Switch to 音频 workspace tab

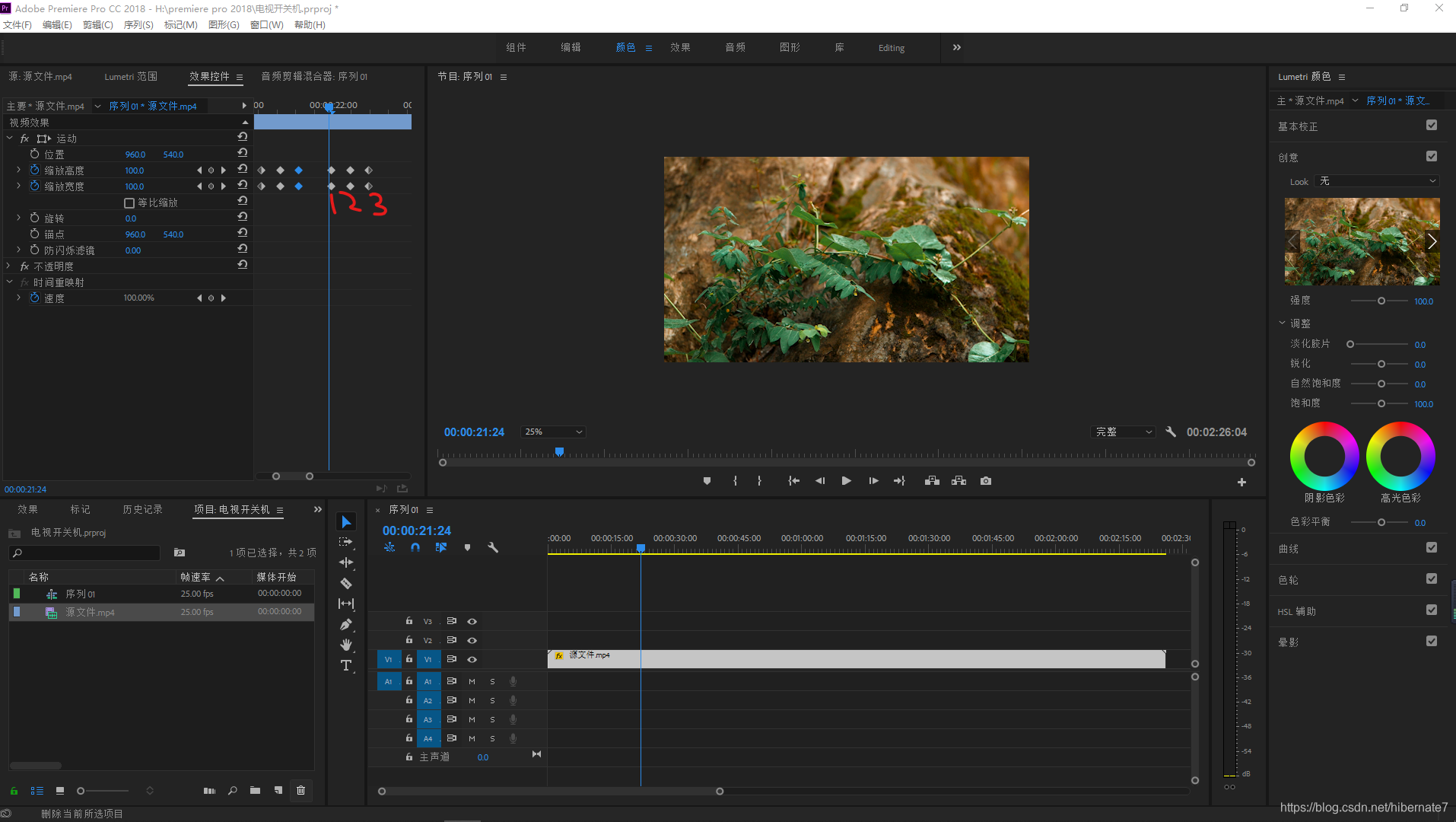click(735, 47)
